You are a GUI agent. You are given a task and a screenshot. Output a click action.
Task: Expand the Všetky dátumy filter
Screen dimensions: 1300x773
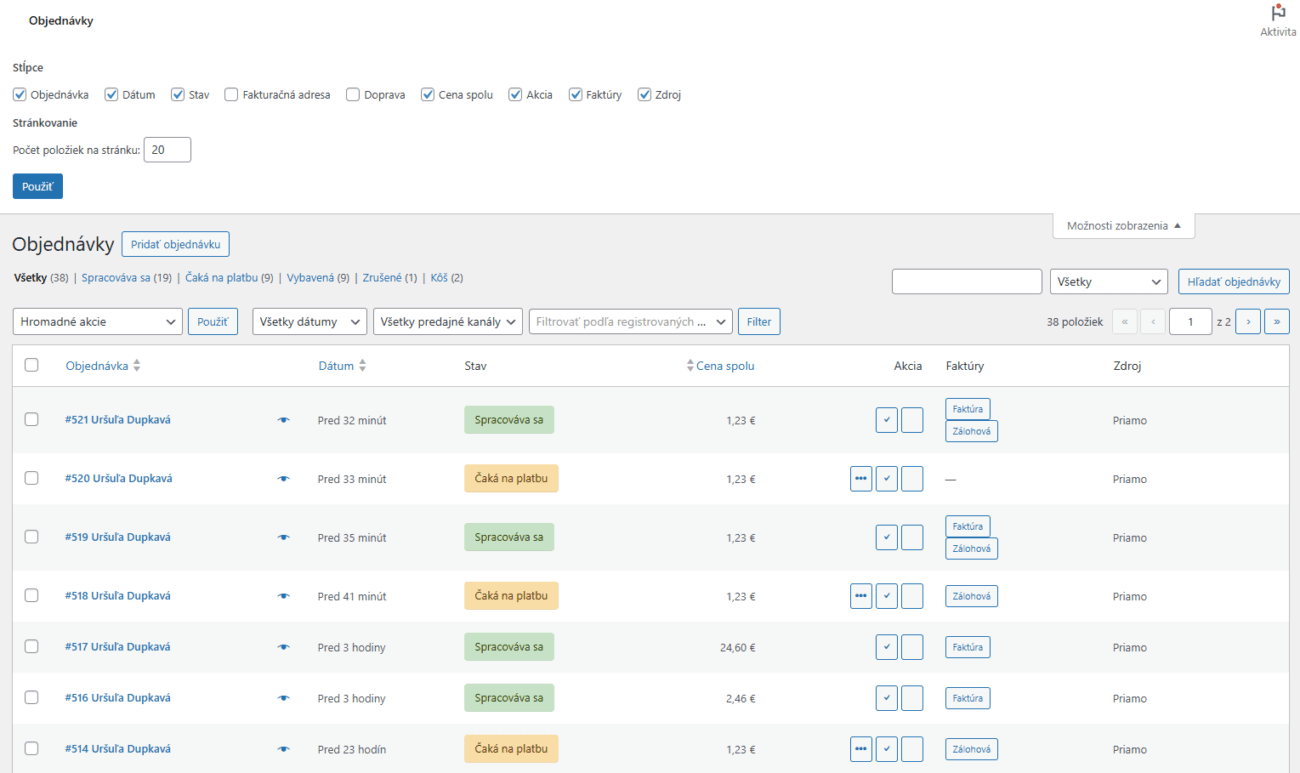[309, 322]
